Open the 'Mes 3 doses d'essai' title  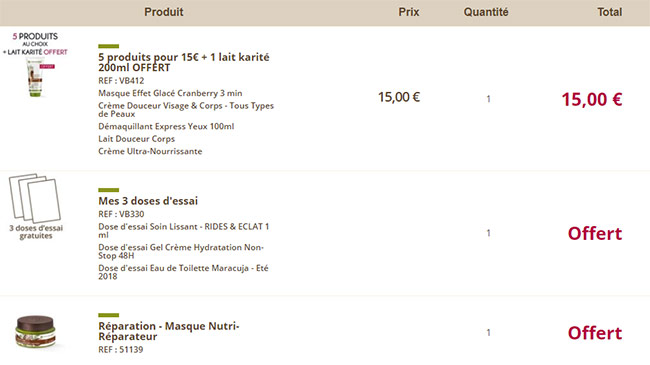148,201
